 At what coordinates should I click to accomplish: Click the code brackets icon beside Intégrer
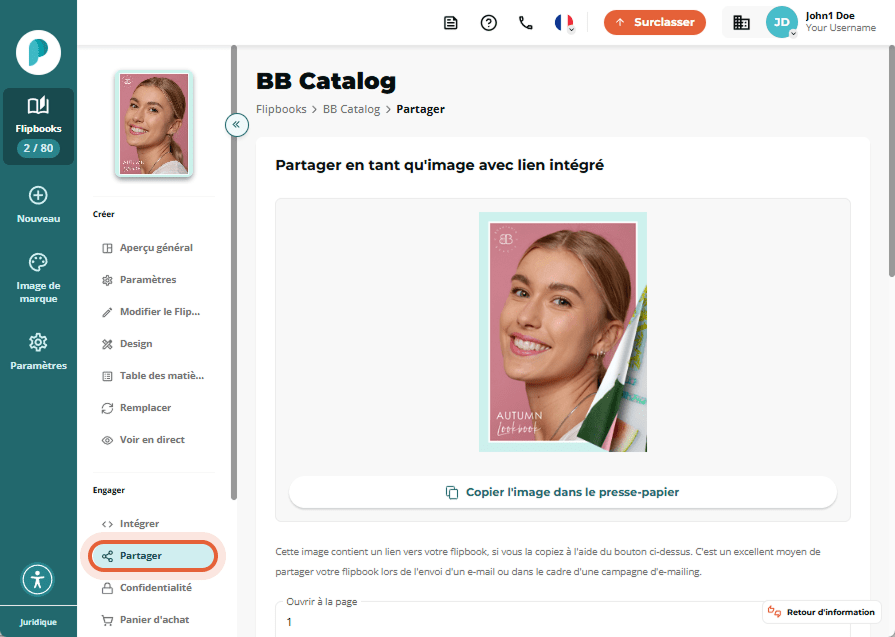[x=107, y=524]
